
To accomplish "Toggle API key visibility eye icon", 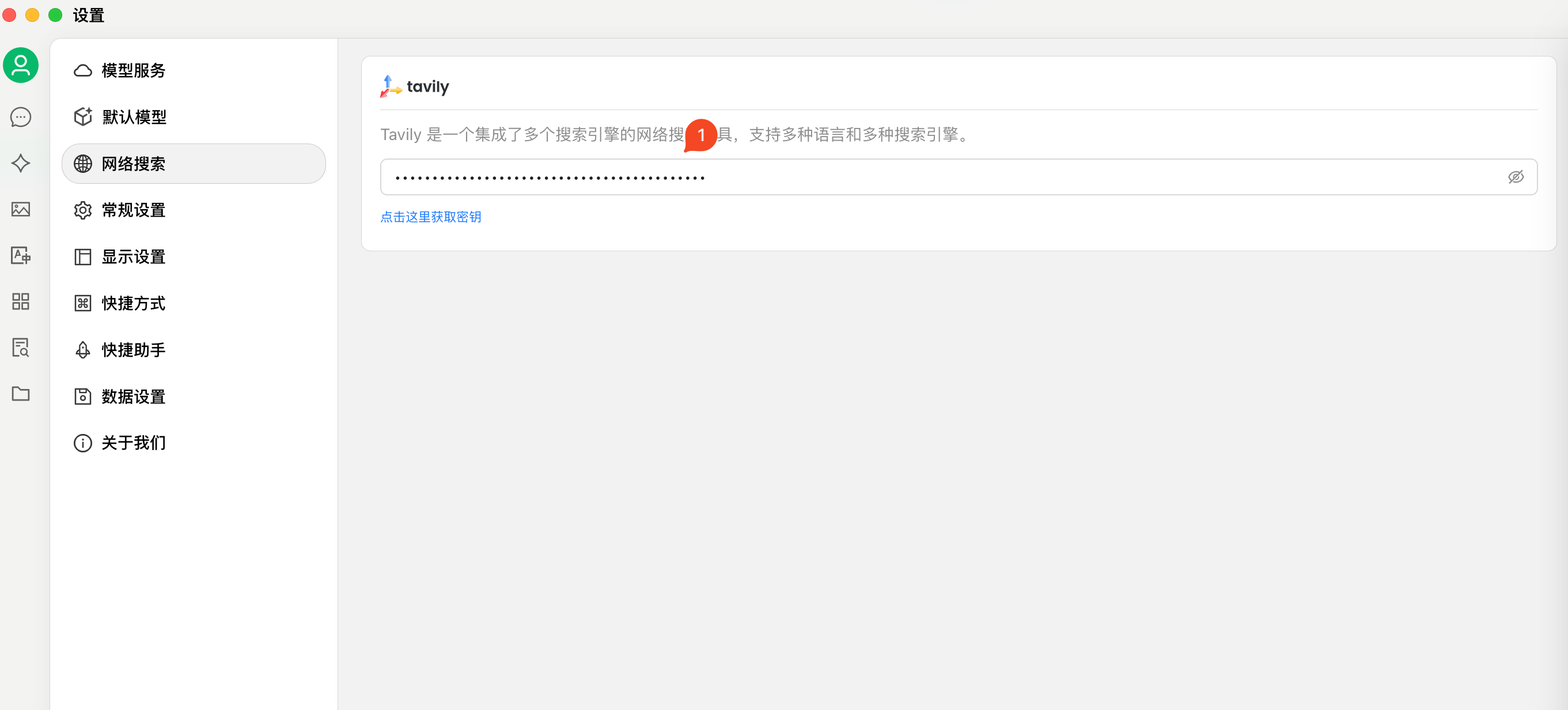I will (x=1515, y=177).
